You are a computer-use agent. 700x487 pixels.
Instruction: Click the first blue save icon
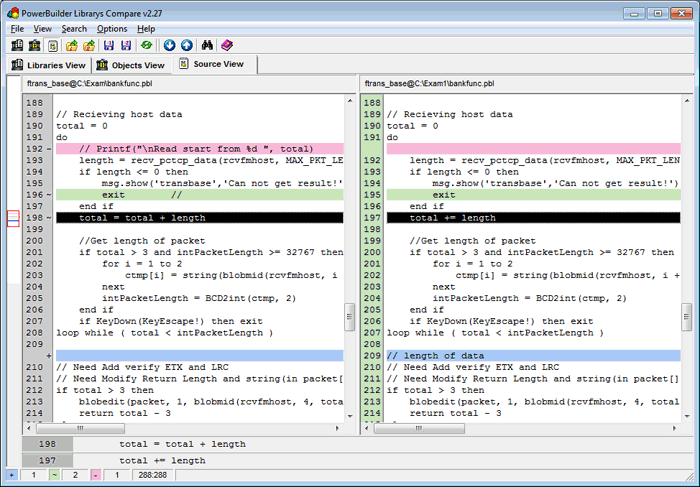108,46
